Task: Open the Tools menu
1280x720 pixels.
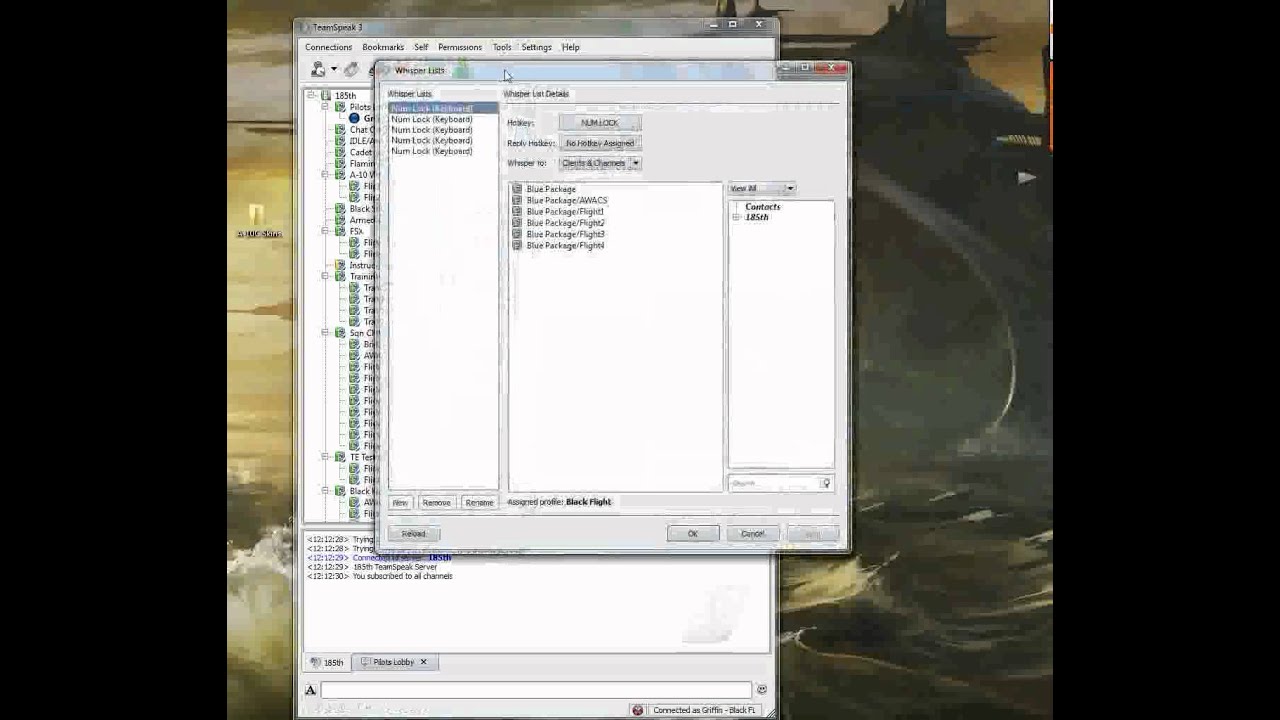Action: click(502, 47)
